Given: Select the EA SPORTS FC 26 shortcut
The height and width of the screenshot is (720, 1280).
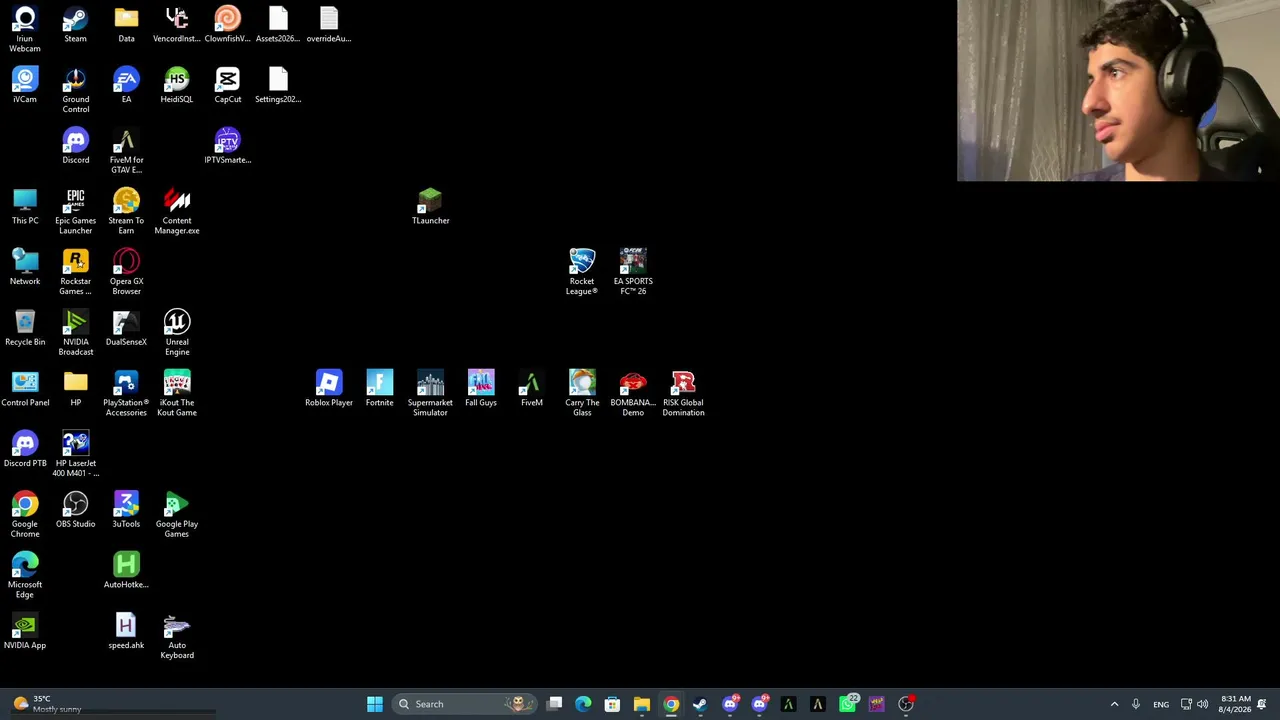Looking at the screenshot, I should click(633, 272).
